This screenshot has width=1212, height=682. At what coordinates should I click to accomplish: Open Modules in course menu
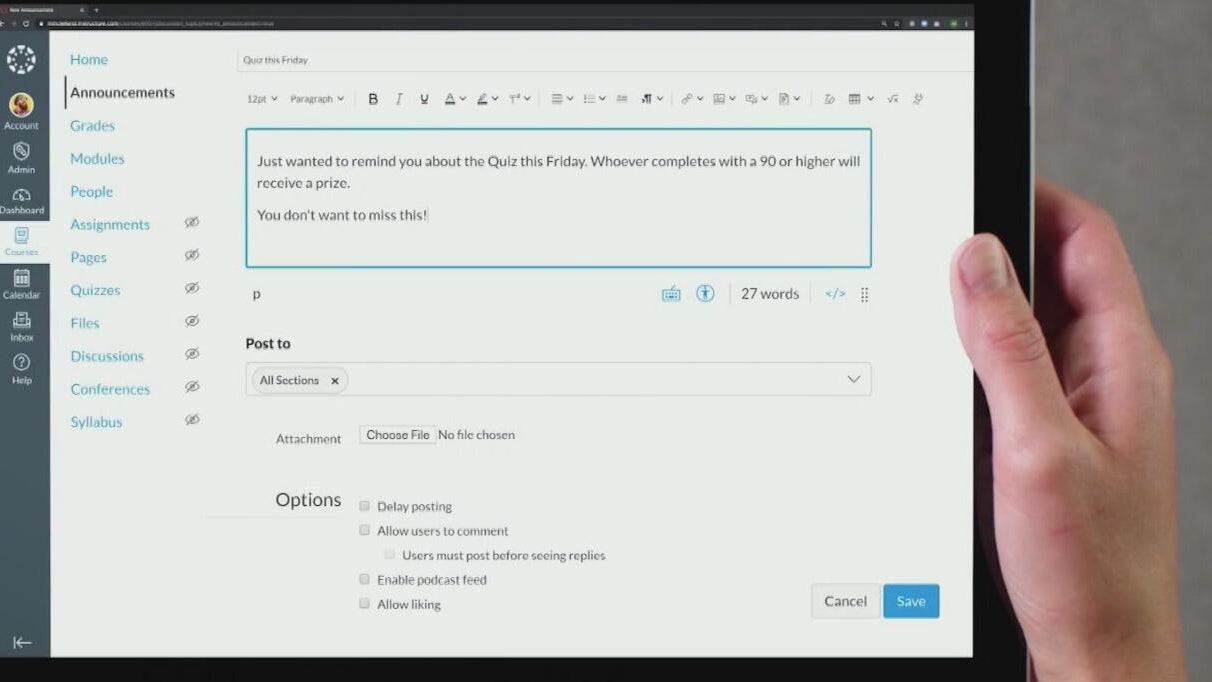[x=97, y=158]
